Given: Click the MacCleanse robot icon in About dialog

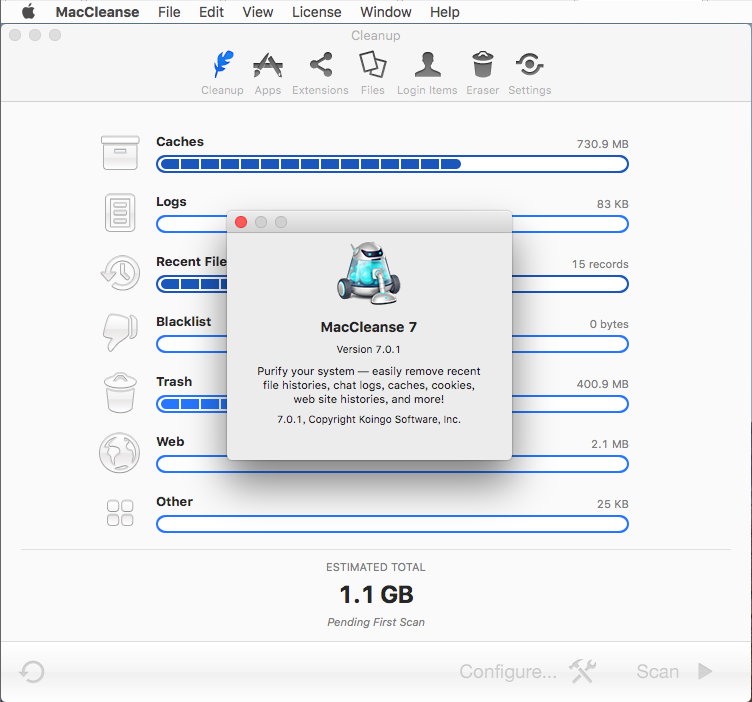Looking at the screenshot, I should (x=368, y=273).
